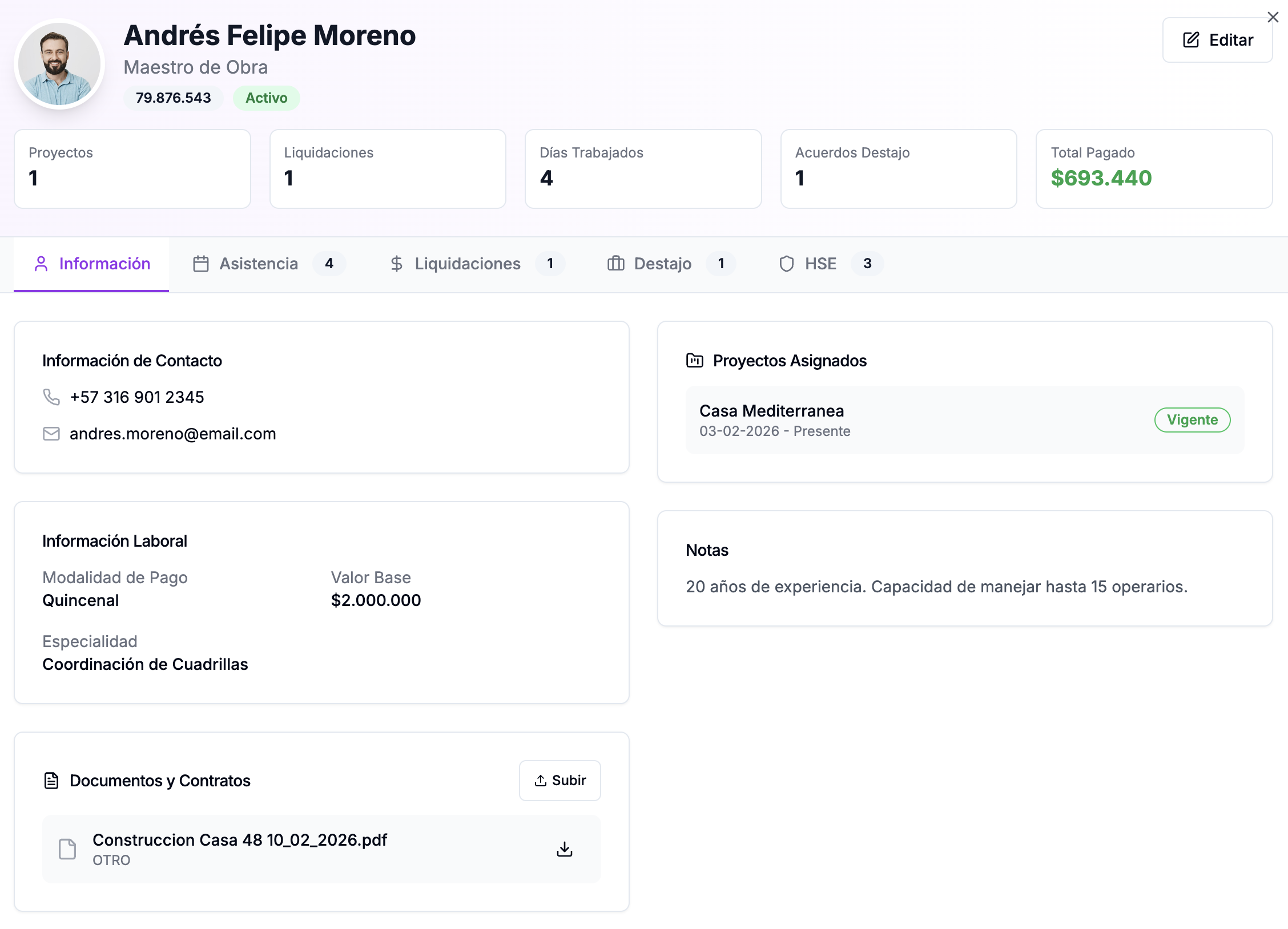
Task: Open the Destajo tab
Action: [x=671, y=264]
